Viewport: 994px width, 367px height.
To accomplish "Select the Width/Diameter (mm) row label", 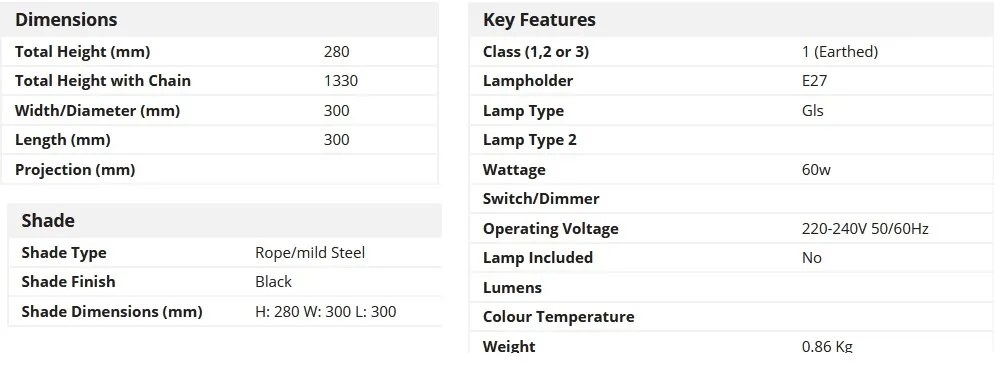I will (x=98, y=111).
